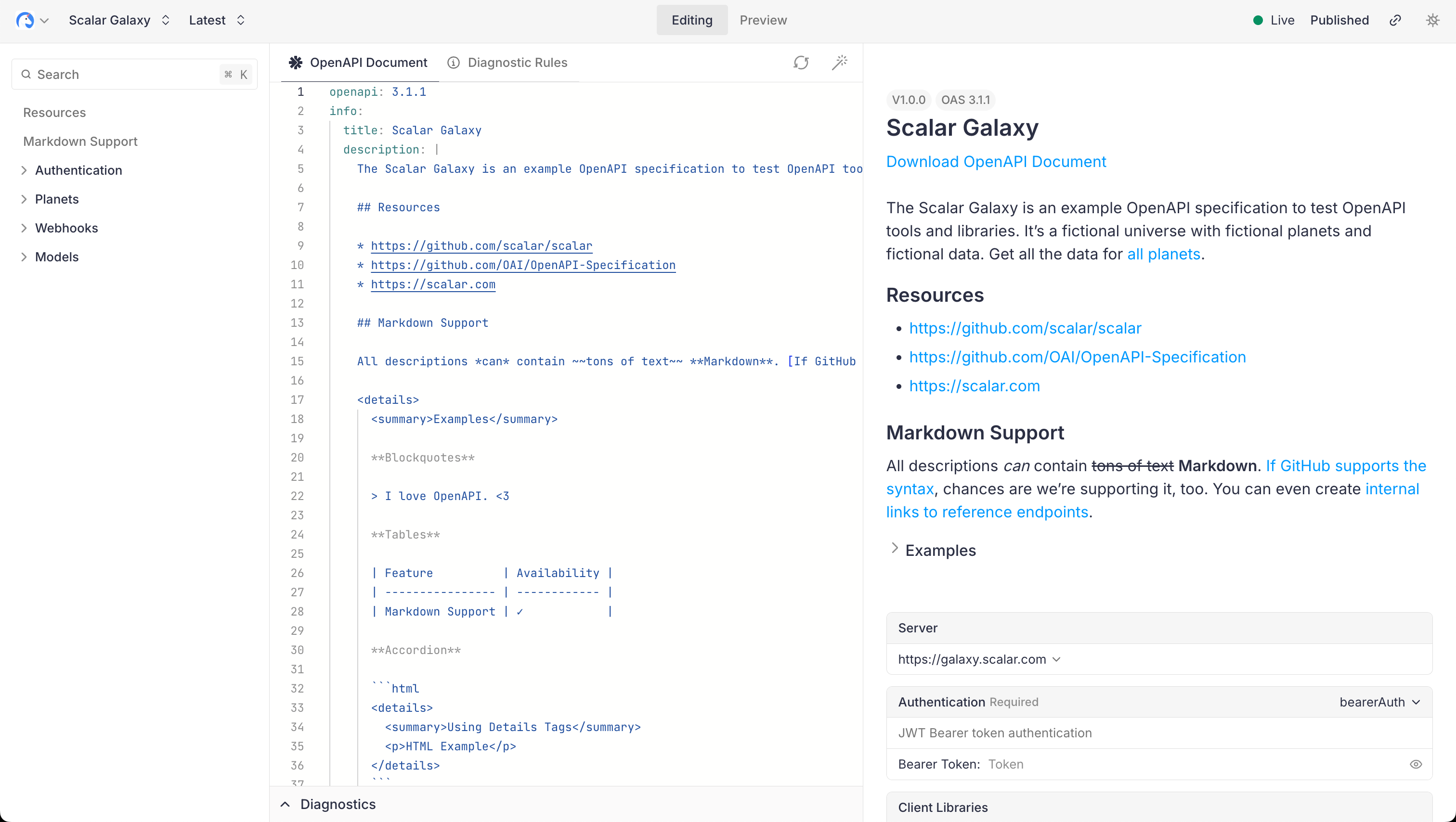Screen dimensions: 1456x822
Task: Click the search magnifier icon
Action: click(26, 75)
